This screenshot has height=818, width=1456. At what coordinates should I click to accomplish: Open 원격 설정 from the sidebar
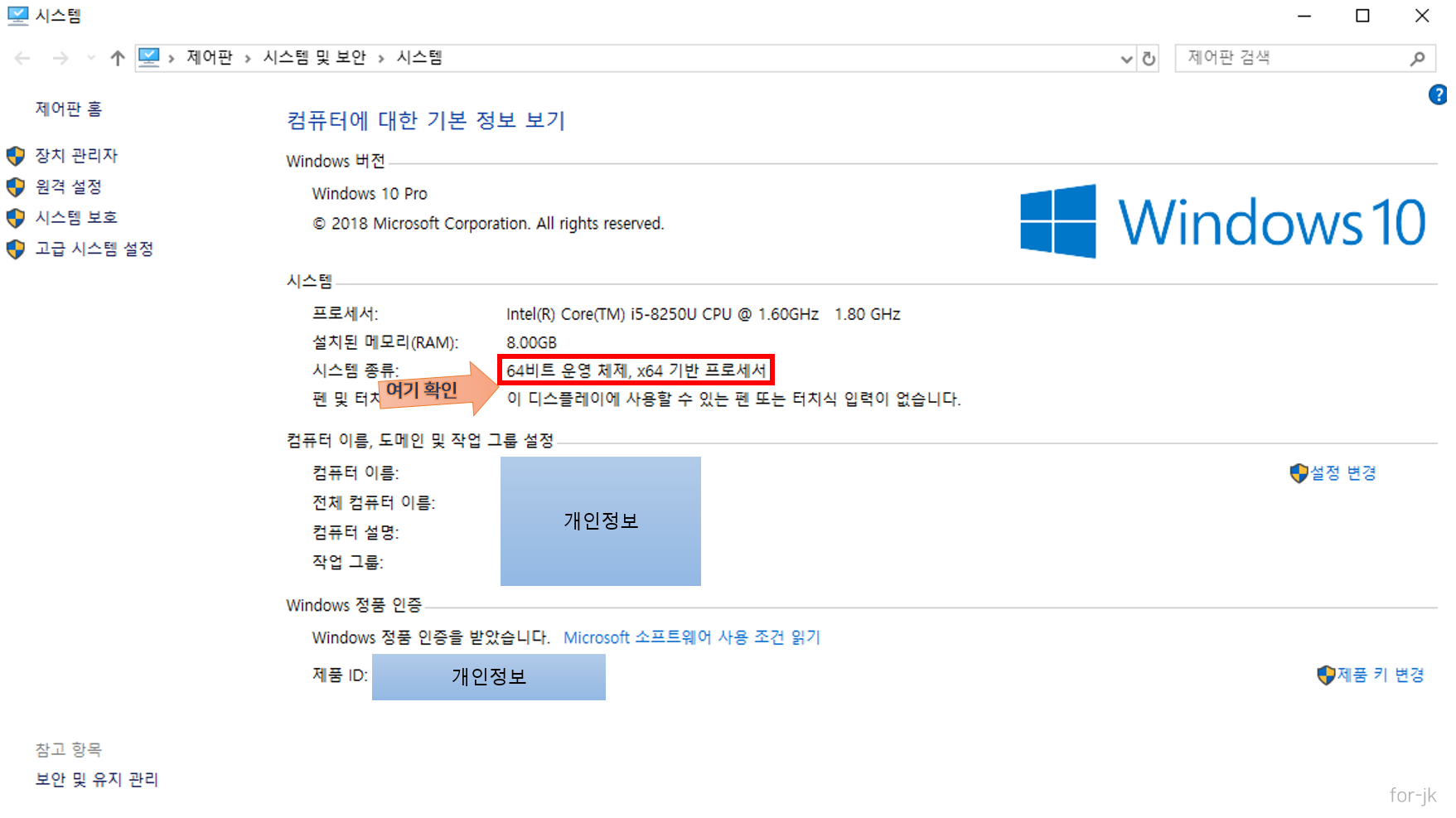68,186
